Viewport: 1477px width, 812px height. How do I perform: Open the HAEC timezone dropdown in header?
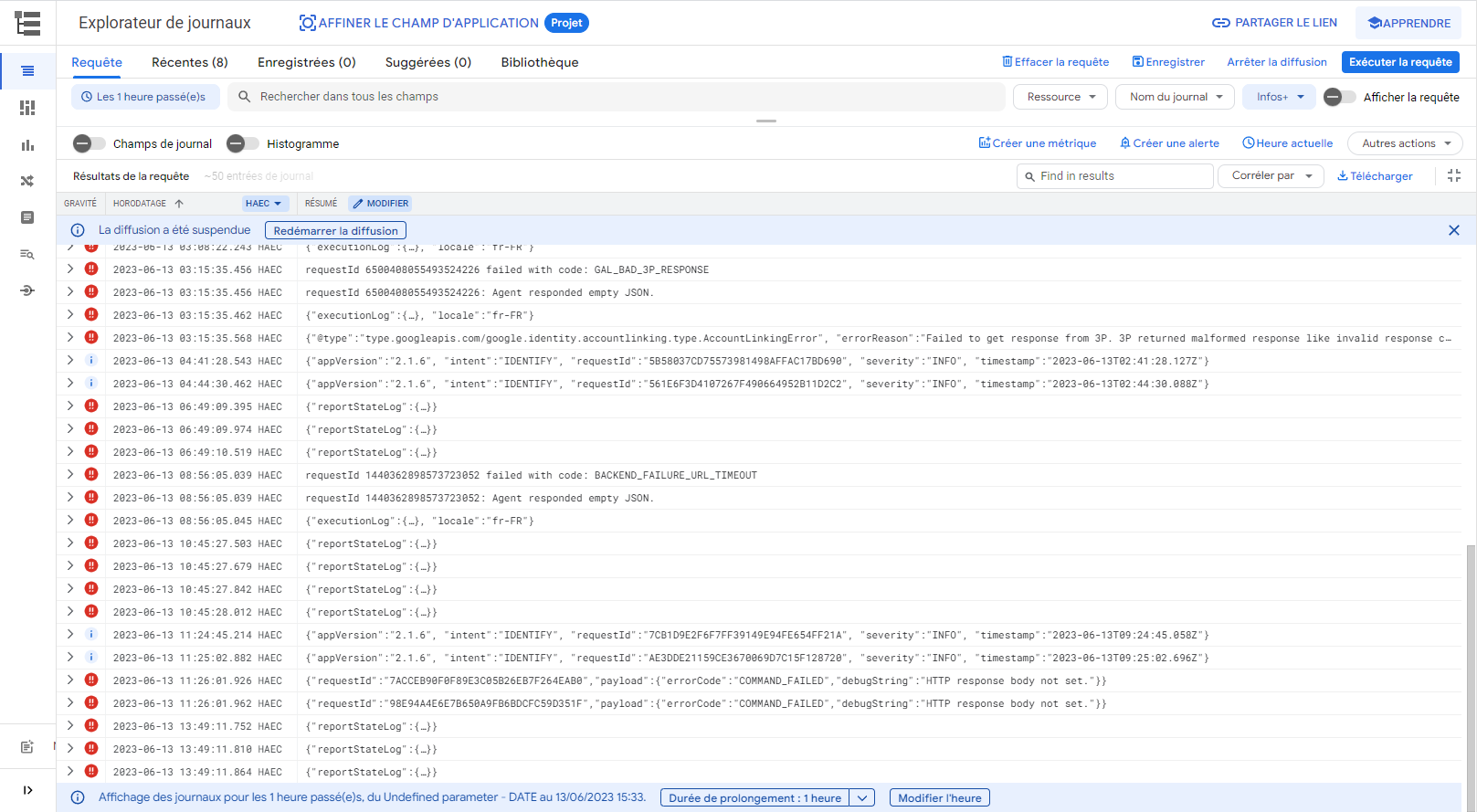point(265,204)
